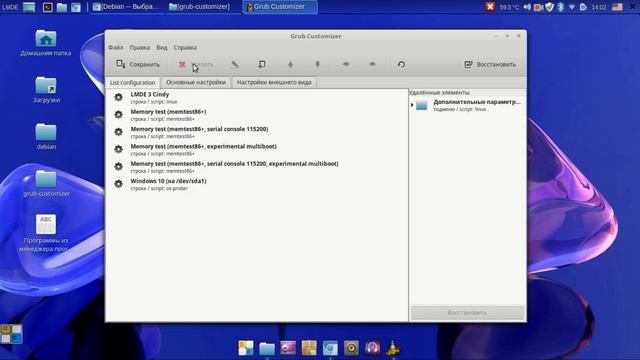Click the 14:02 clock in panel
The height and width of the screenshot is (360, 640).
click(x=599, y=7)
